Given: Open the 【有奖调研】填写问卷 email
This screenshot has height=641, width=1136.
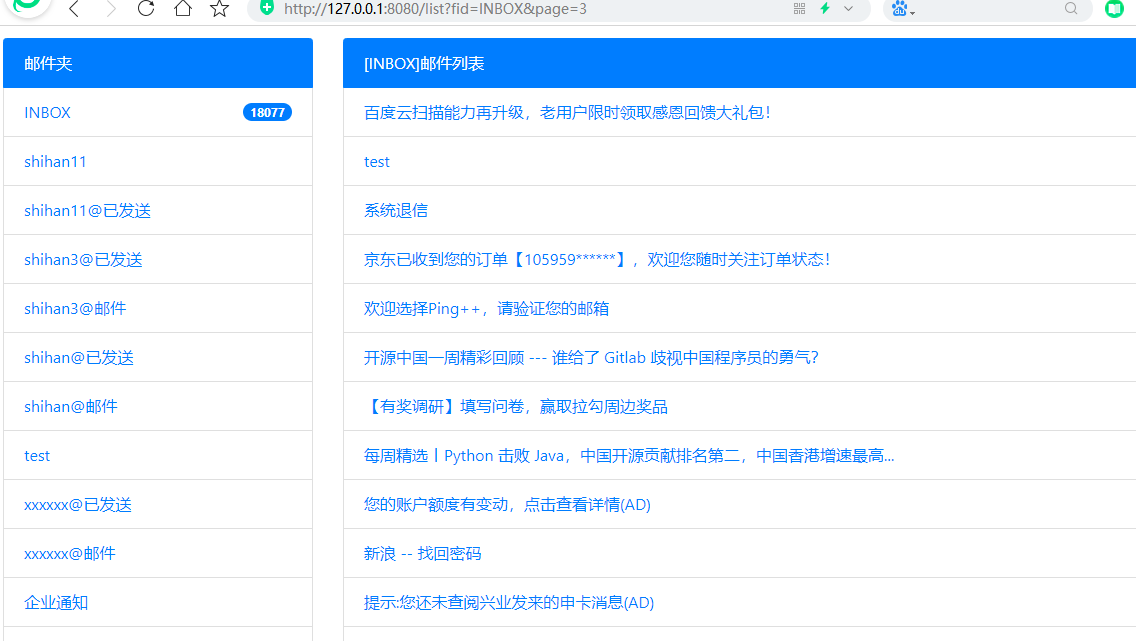Looking at the screenshot, I should point(516,406).
